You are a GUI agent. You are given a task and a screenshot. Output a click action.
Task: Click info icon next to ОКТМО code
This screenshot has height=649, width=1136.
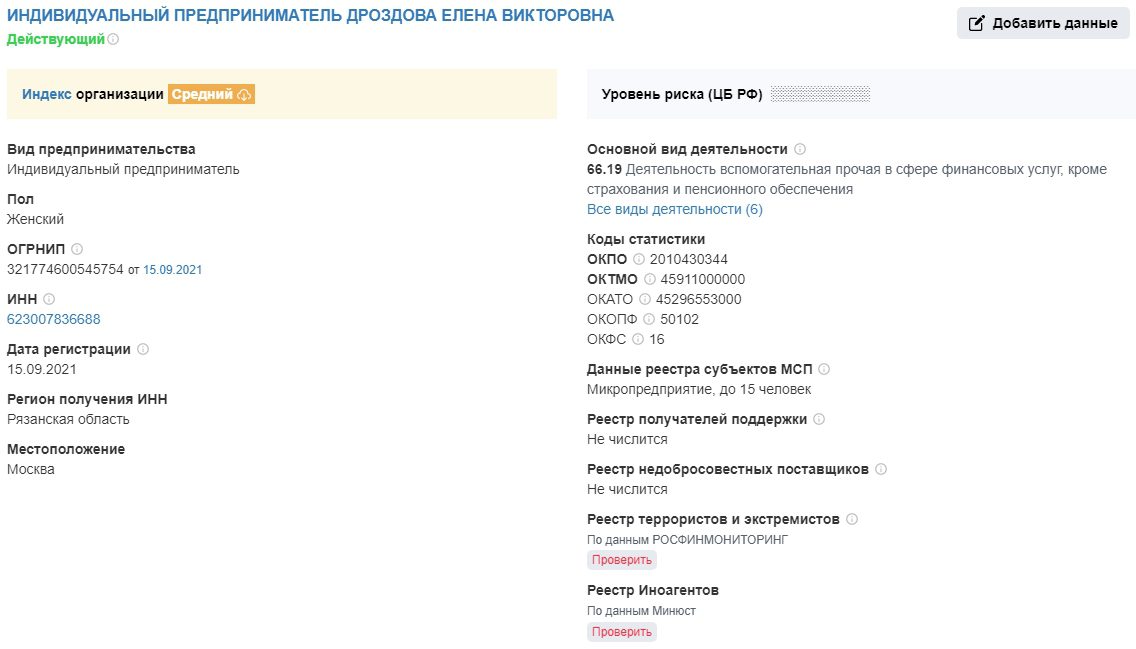(652, 279)
